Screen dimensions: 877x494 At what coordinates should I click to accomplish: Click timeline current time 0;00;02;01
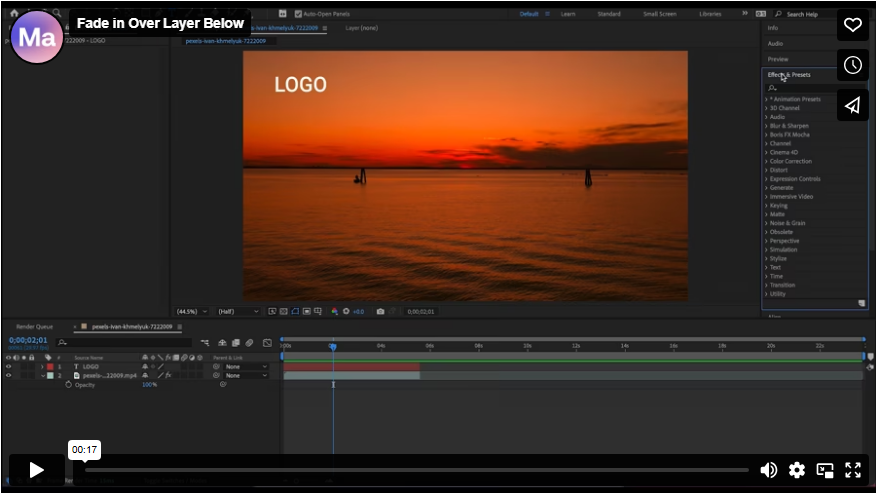tap(28, 340)
